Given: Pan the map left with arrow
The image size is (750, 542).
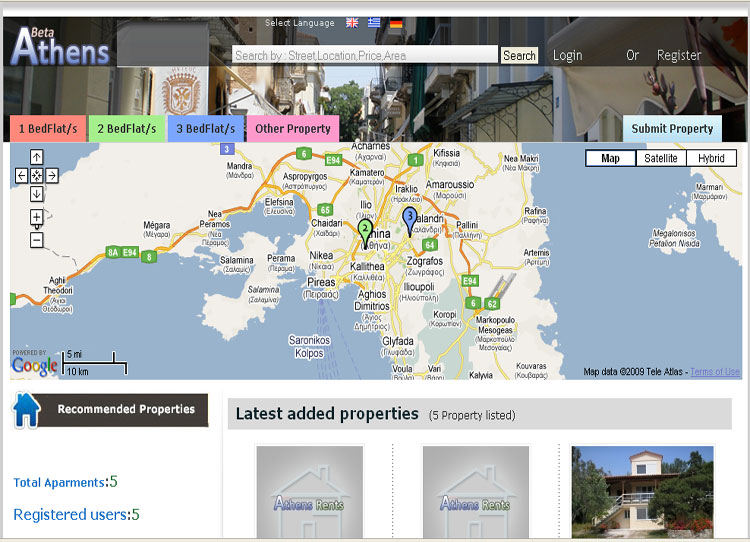Looking at the screenshot, I should point(21,175).
